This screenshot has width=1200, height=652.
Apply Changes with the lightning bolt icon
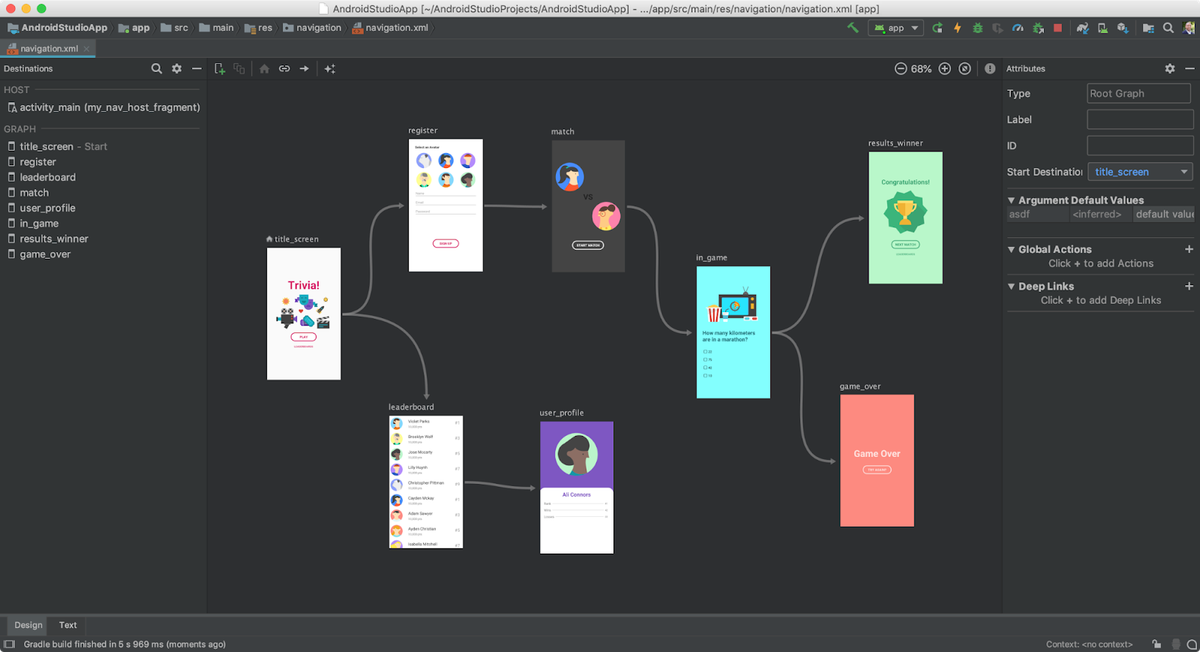click(x=957, y=28)
